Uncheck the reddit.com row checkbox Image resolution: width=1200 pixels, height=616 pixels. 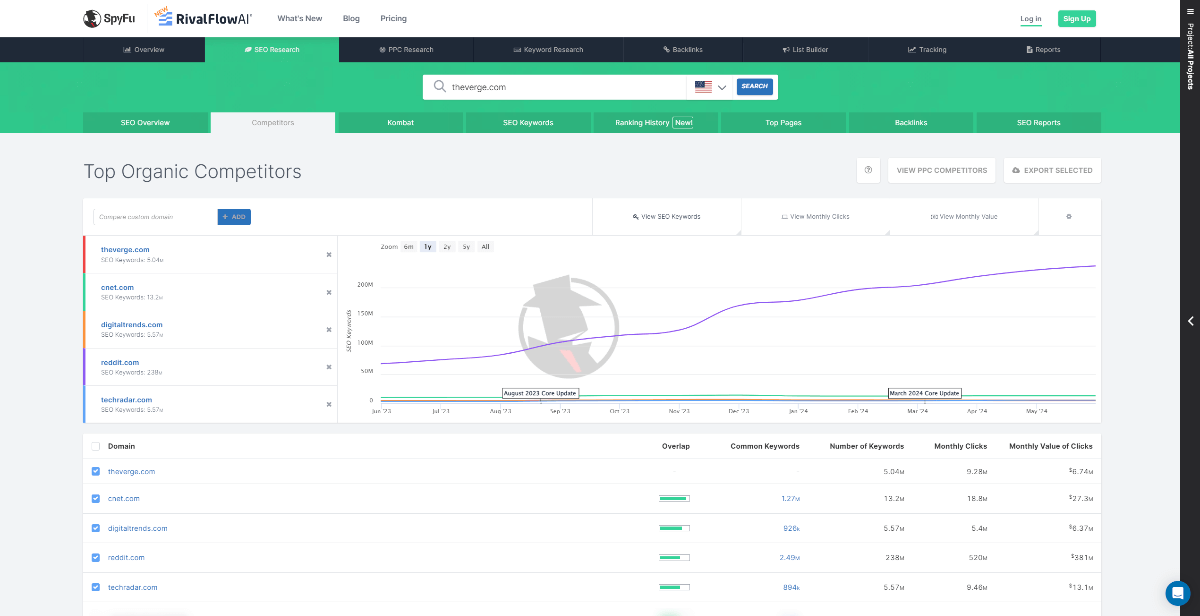pos(96,557)
